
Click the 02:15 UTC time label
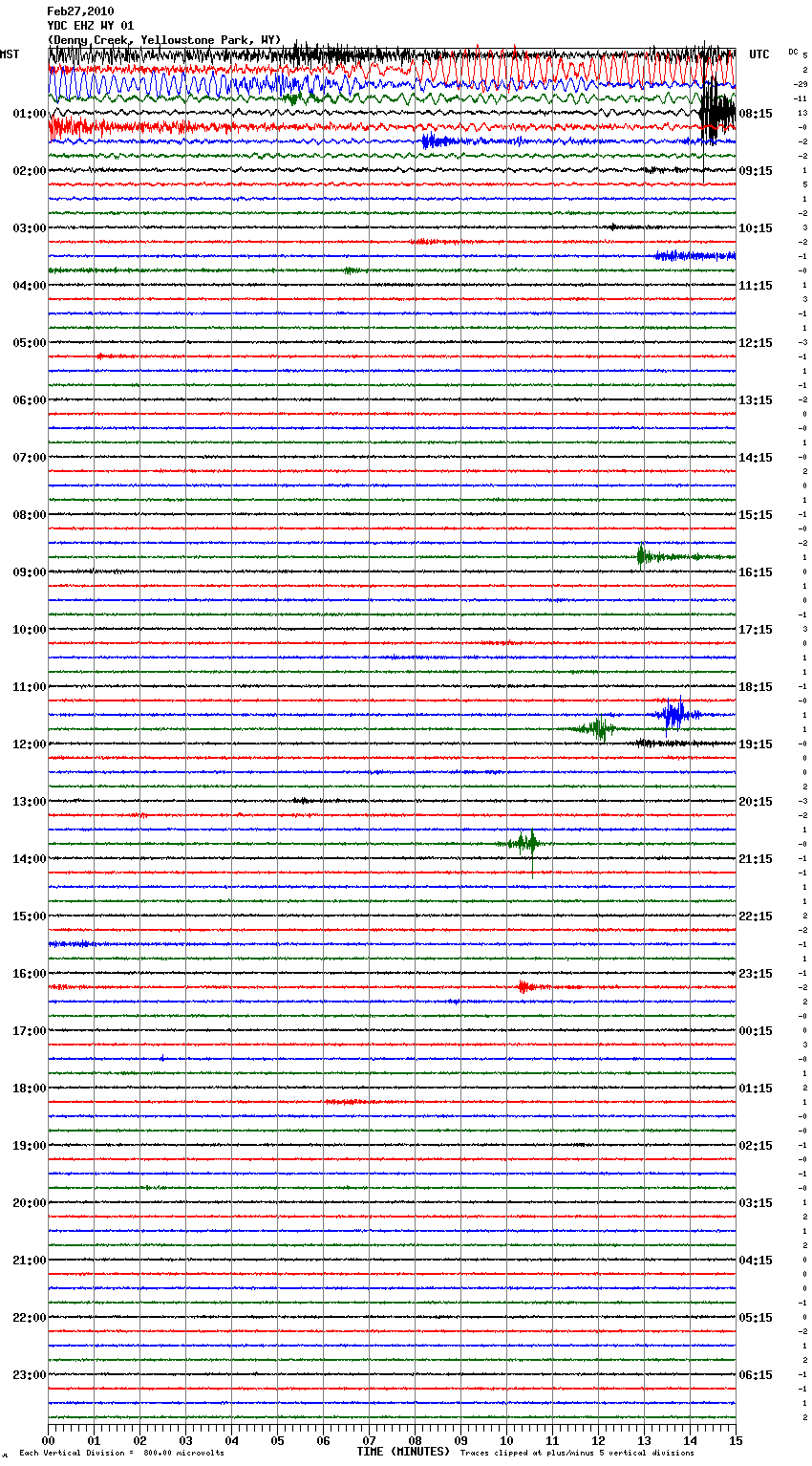point(756,1146)
